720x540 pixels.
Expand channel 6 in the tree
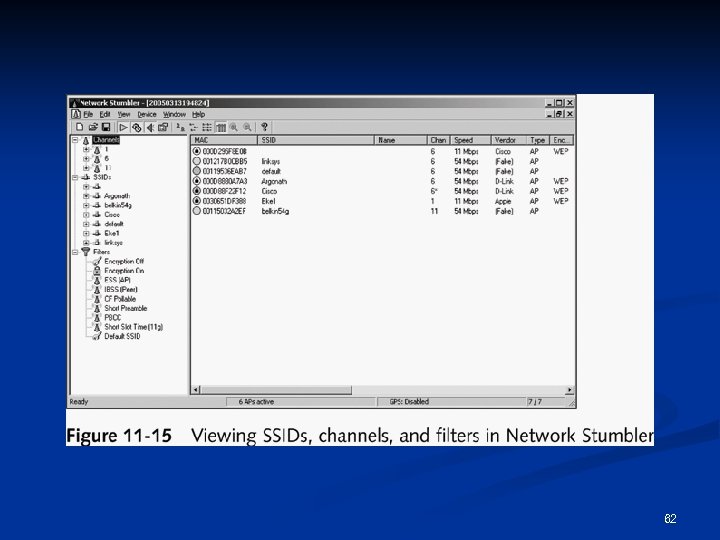point(86,159)
